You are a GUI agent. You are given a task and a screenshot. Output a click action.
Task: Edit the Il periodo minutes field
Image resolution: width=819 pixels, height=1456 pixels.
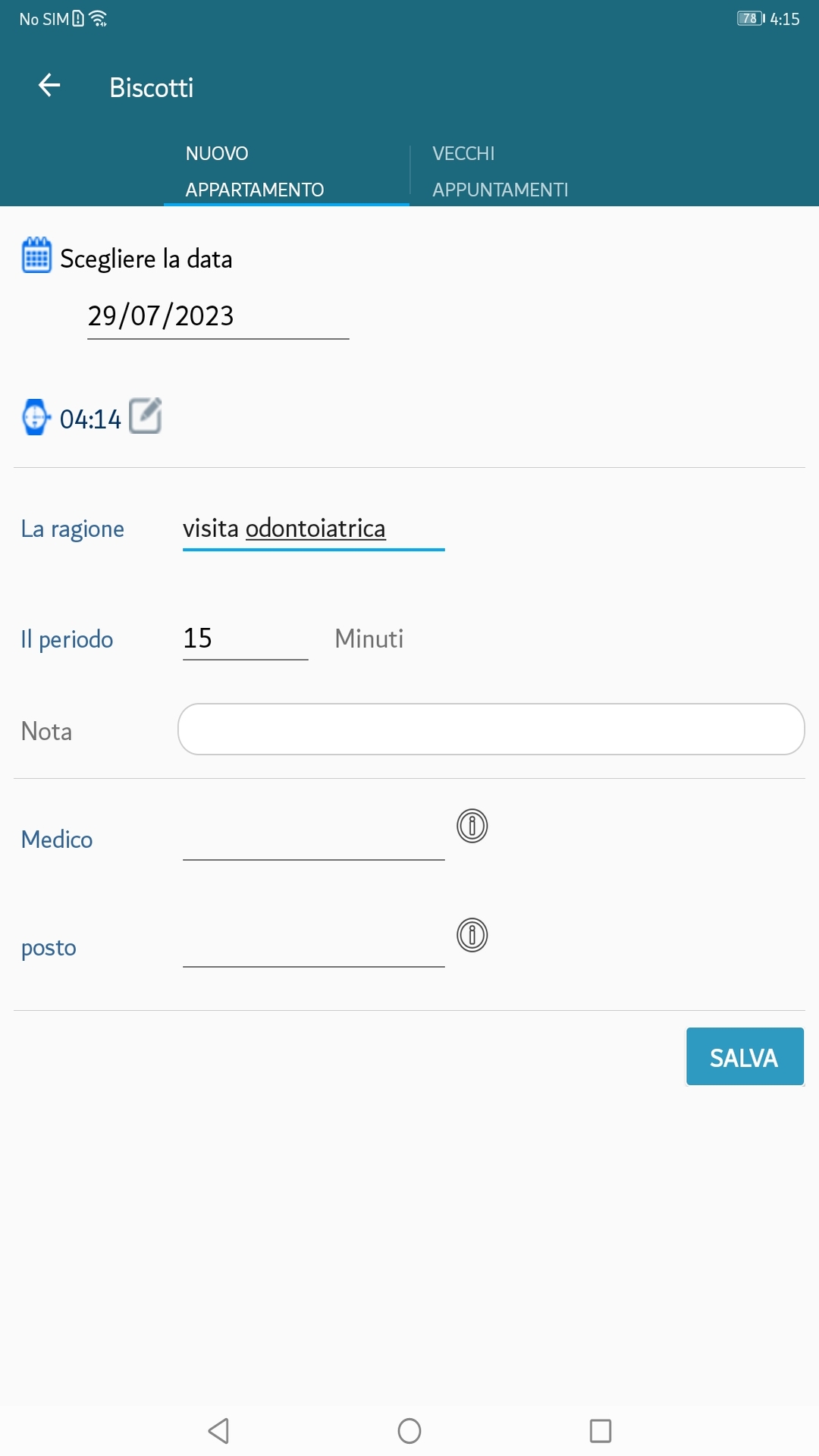coord(245,639)
